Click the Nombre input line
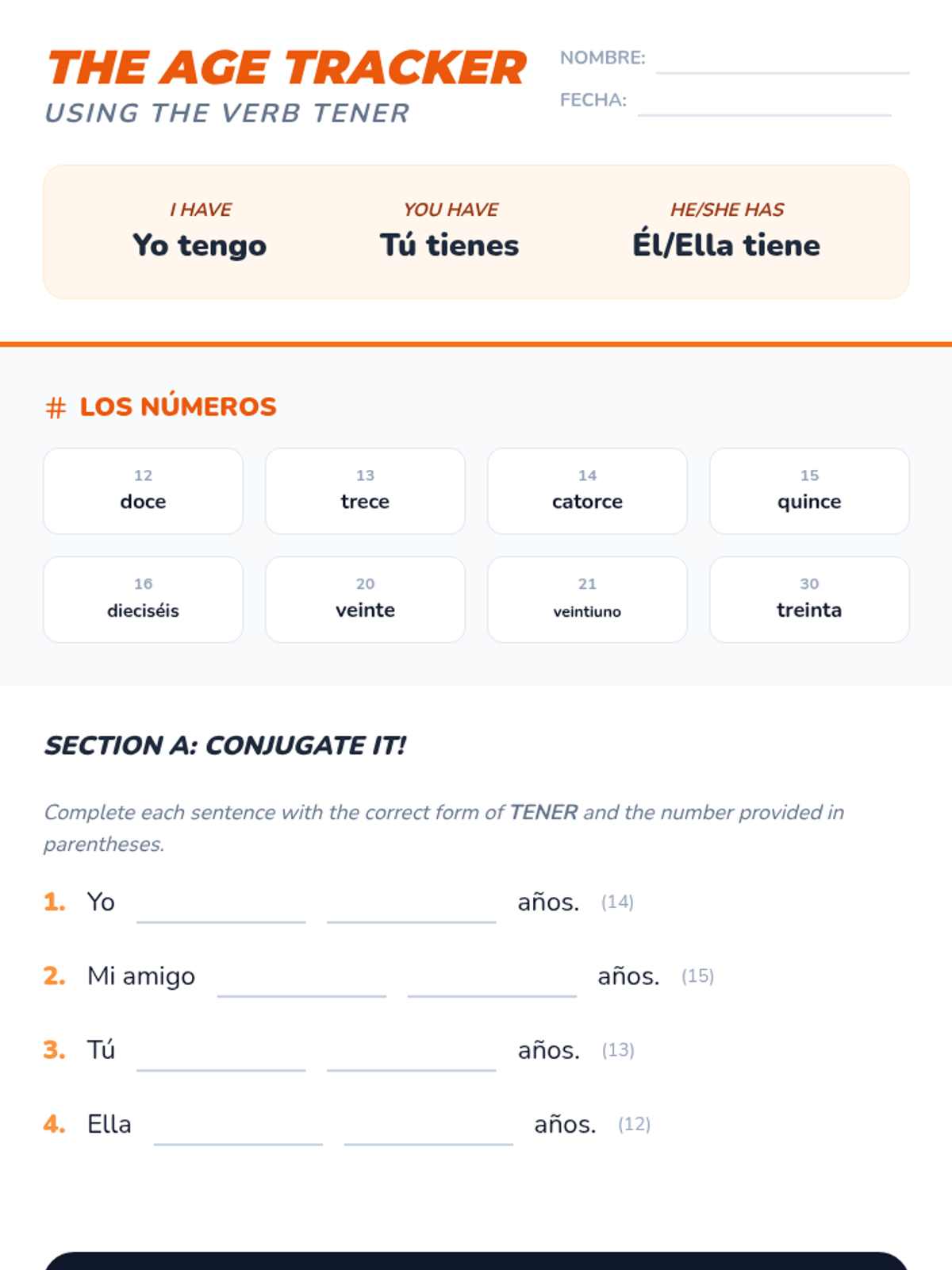Viewport: 952px width, 1270px height. [782, 62]
